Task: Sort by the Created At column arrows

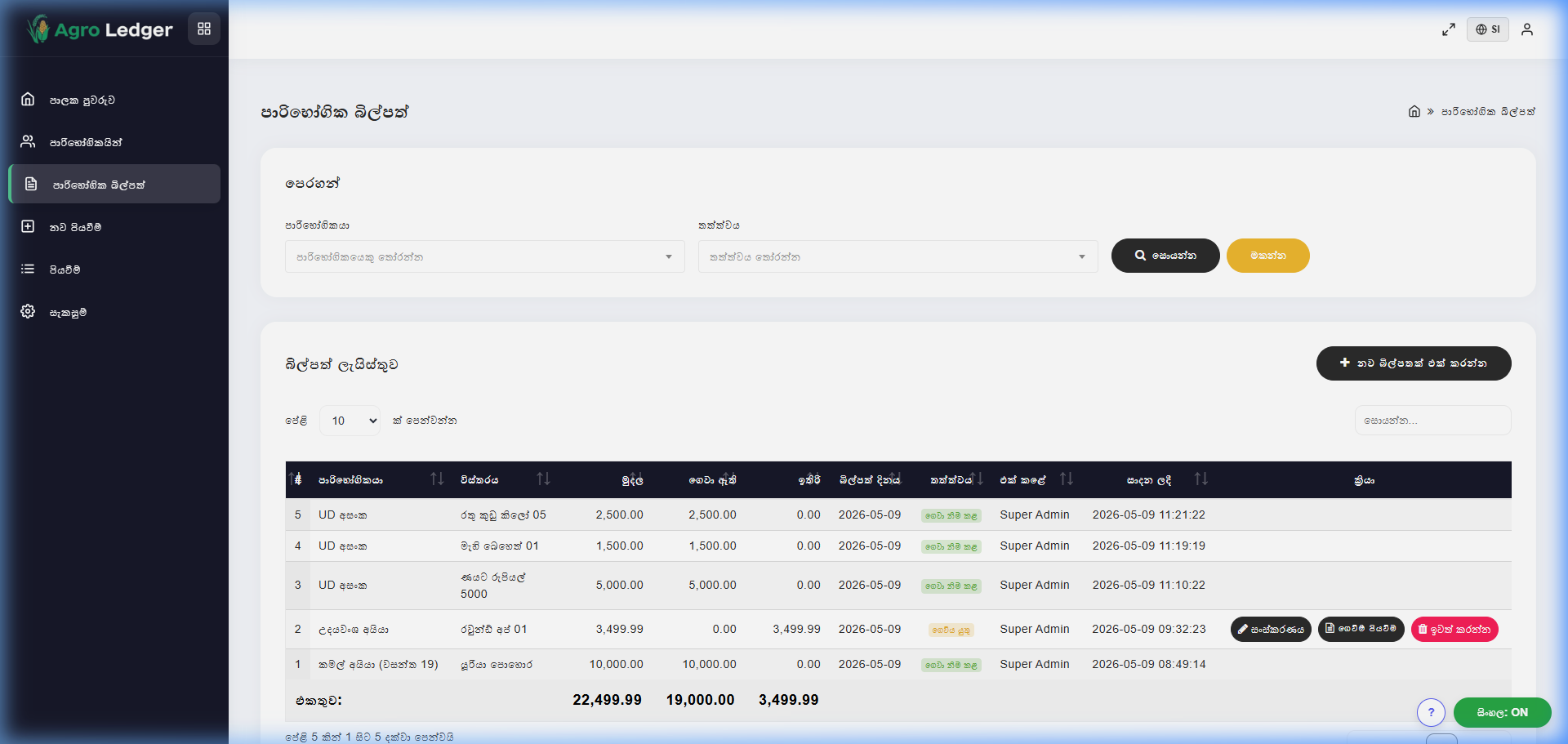Action: [x=1200, y=479]
